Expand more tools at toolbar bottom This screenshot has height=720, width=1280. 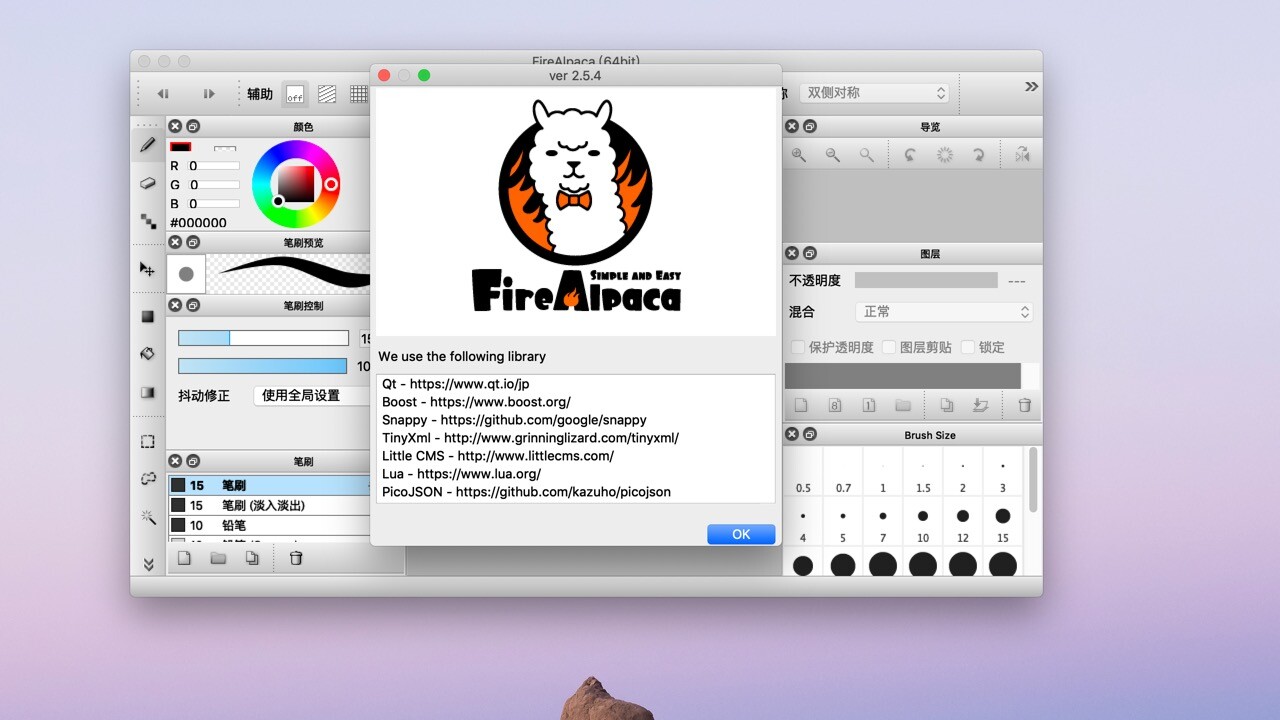pyautogui.click(x=148, y=565)
